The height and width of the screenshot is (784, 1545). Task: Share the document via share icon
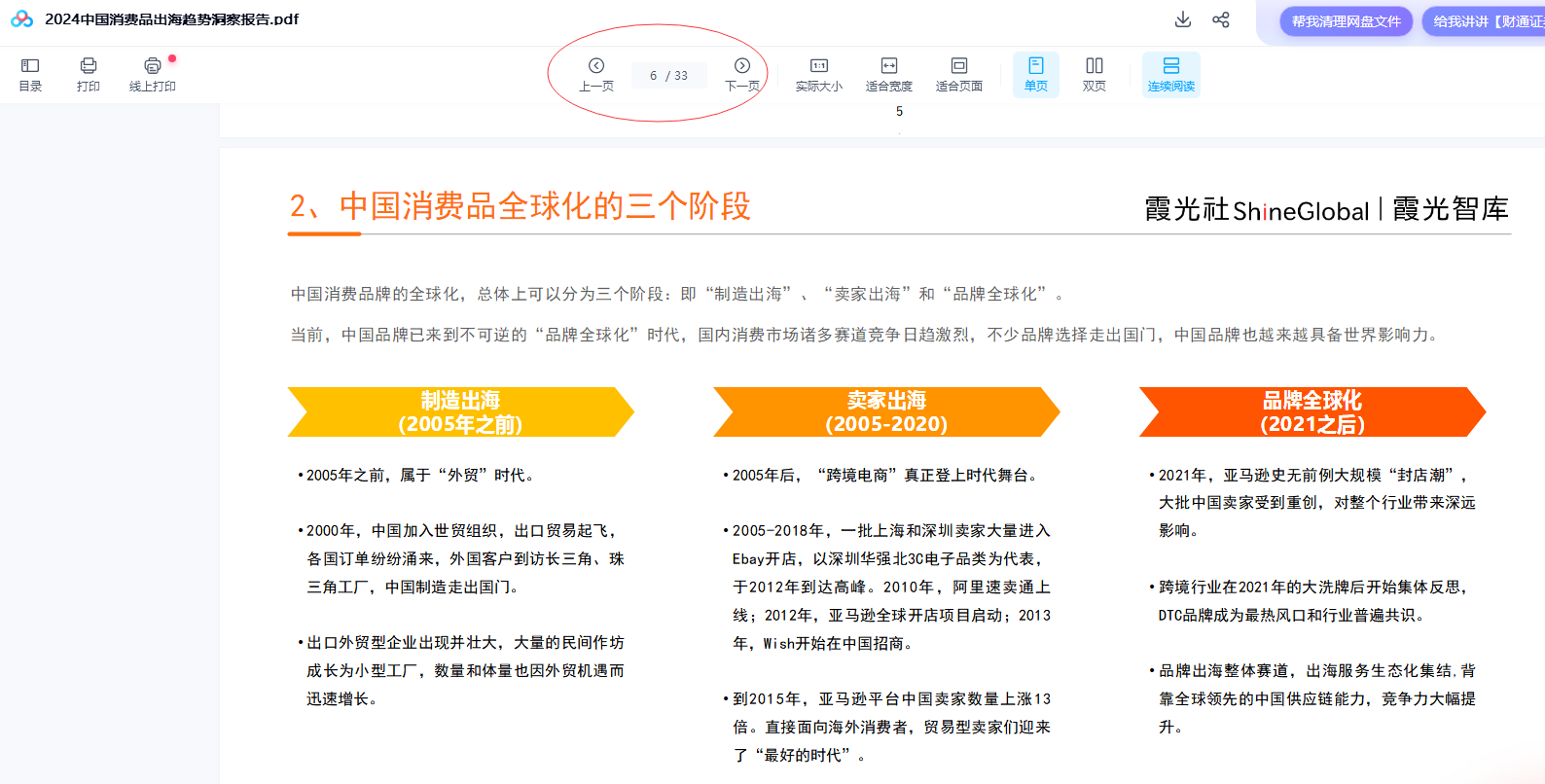[1221, 19]
